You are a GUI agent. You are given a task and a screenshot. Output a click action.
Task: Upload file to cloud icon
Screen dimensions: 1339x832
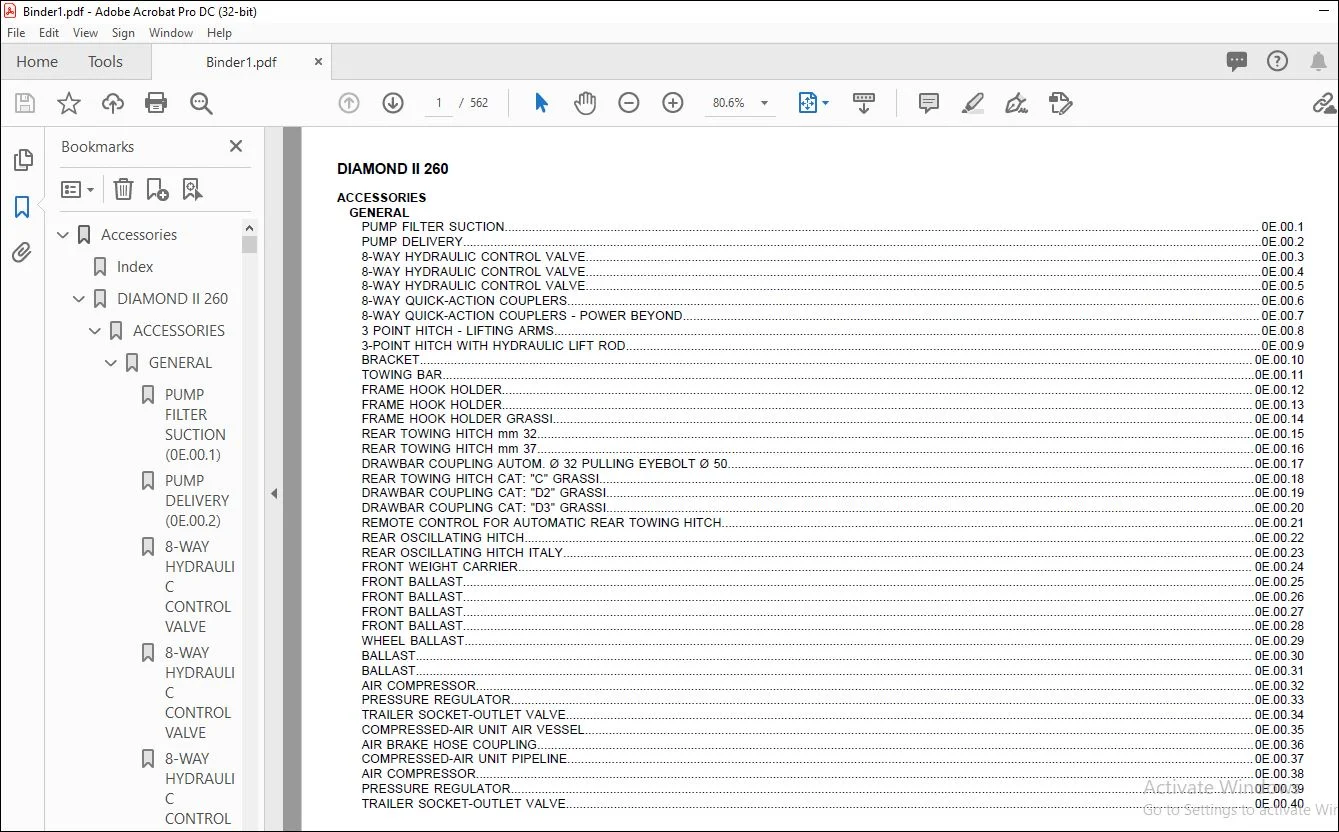pyautogui.click(x=113, y=103)
